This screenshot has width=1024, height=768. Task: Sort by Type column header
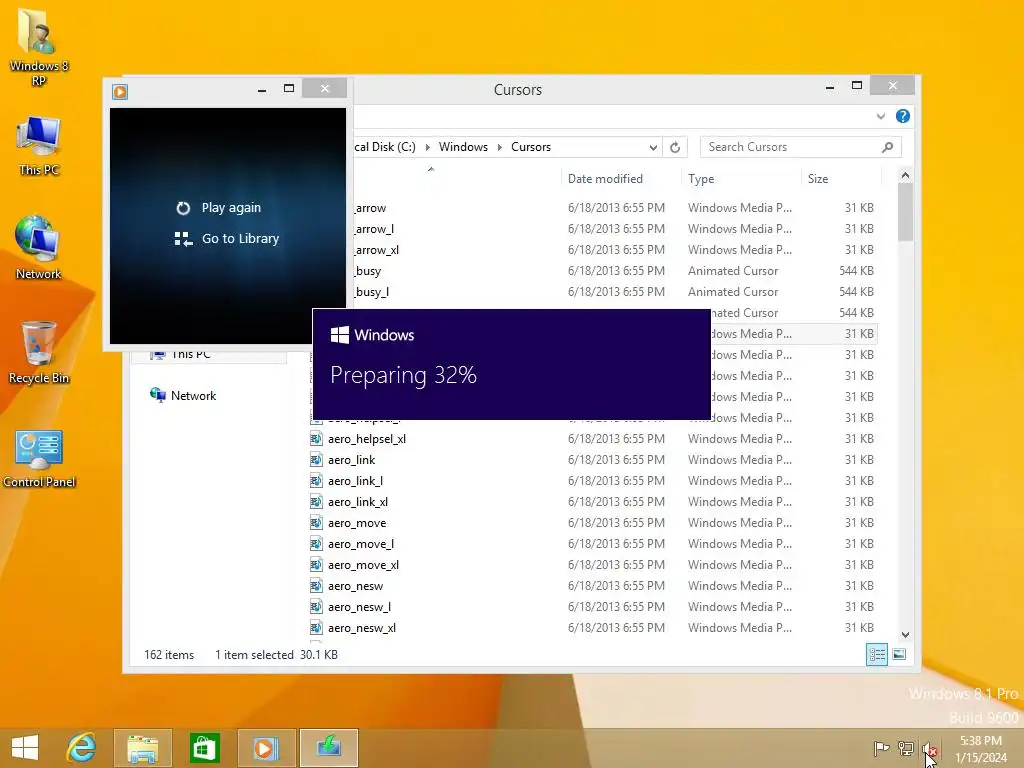point(701,179)
